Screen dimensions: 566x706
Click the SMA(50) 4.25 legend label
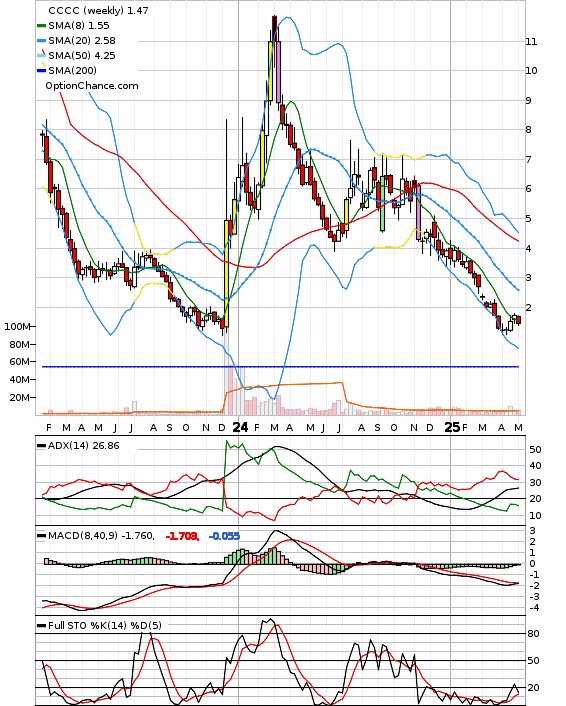(82, 55)
